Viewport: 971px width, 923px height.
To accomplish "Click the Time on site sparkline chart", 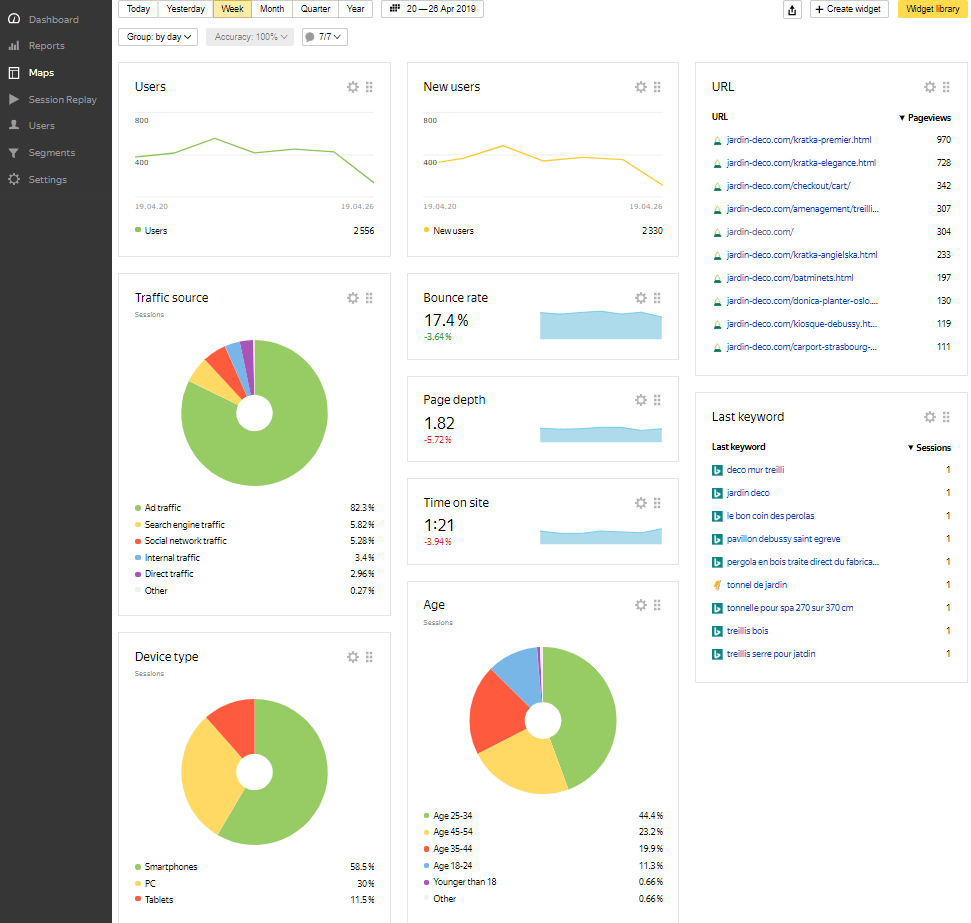I will (x=601, y=537).
